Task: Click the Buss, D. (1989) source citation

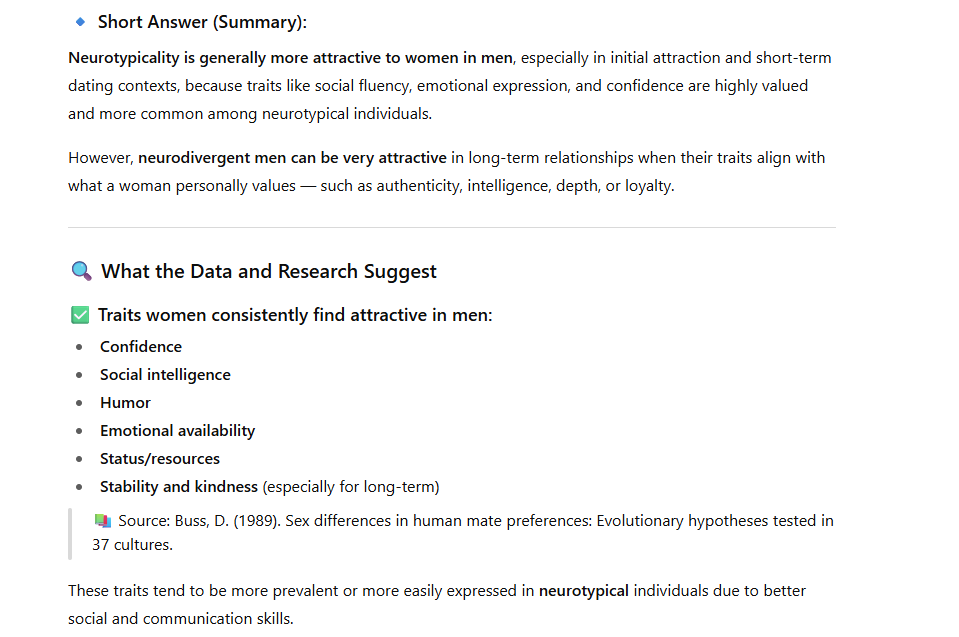Action: tap(463, 532)
